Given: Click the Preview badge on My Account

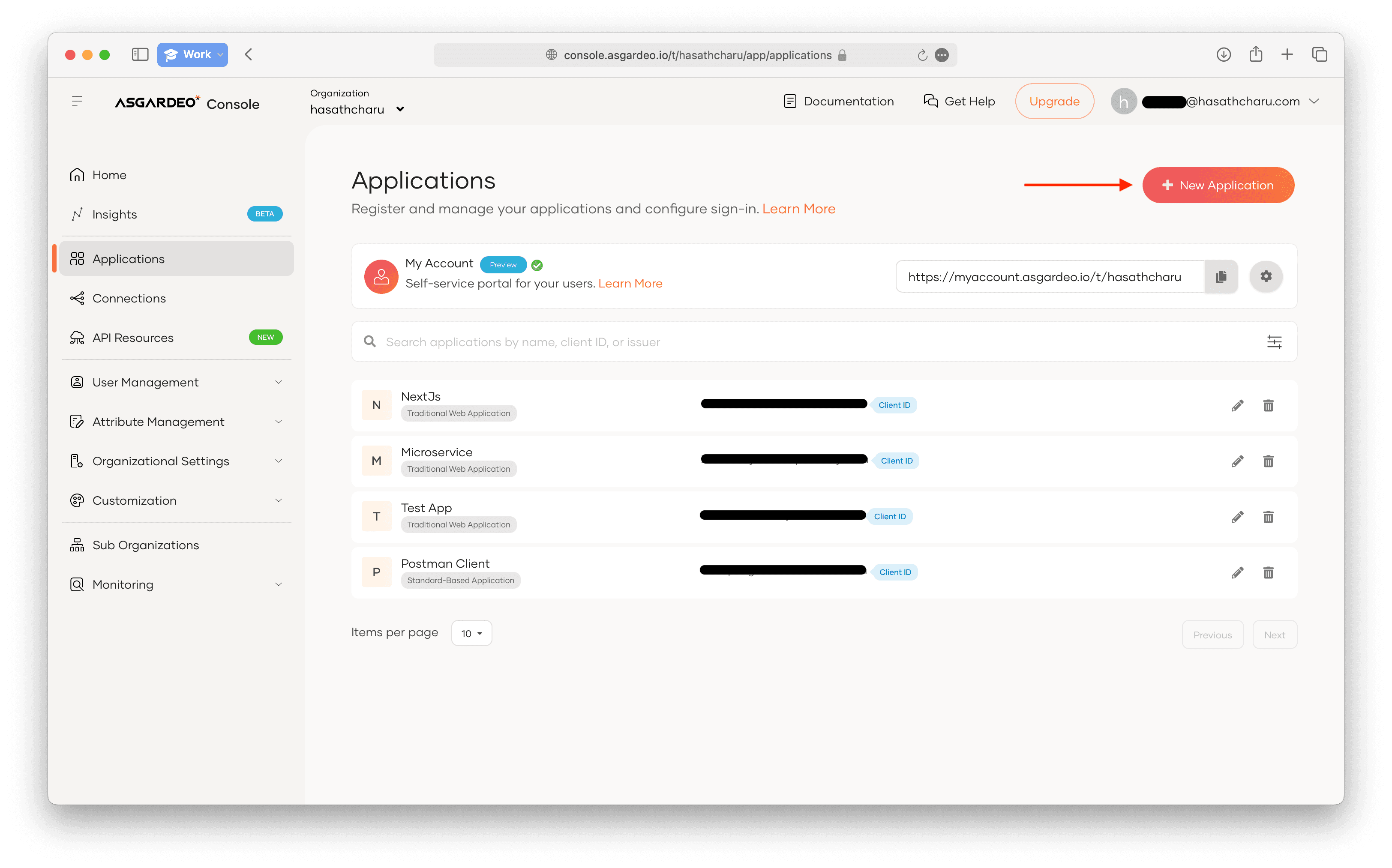Looking at the screenshot, I should 503,265.
